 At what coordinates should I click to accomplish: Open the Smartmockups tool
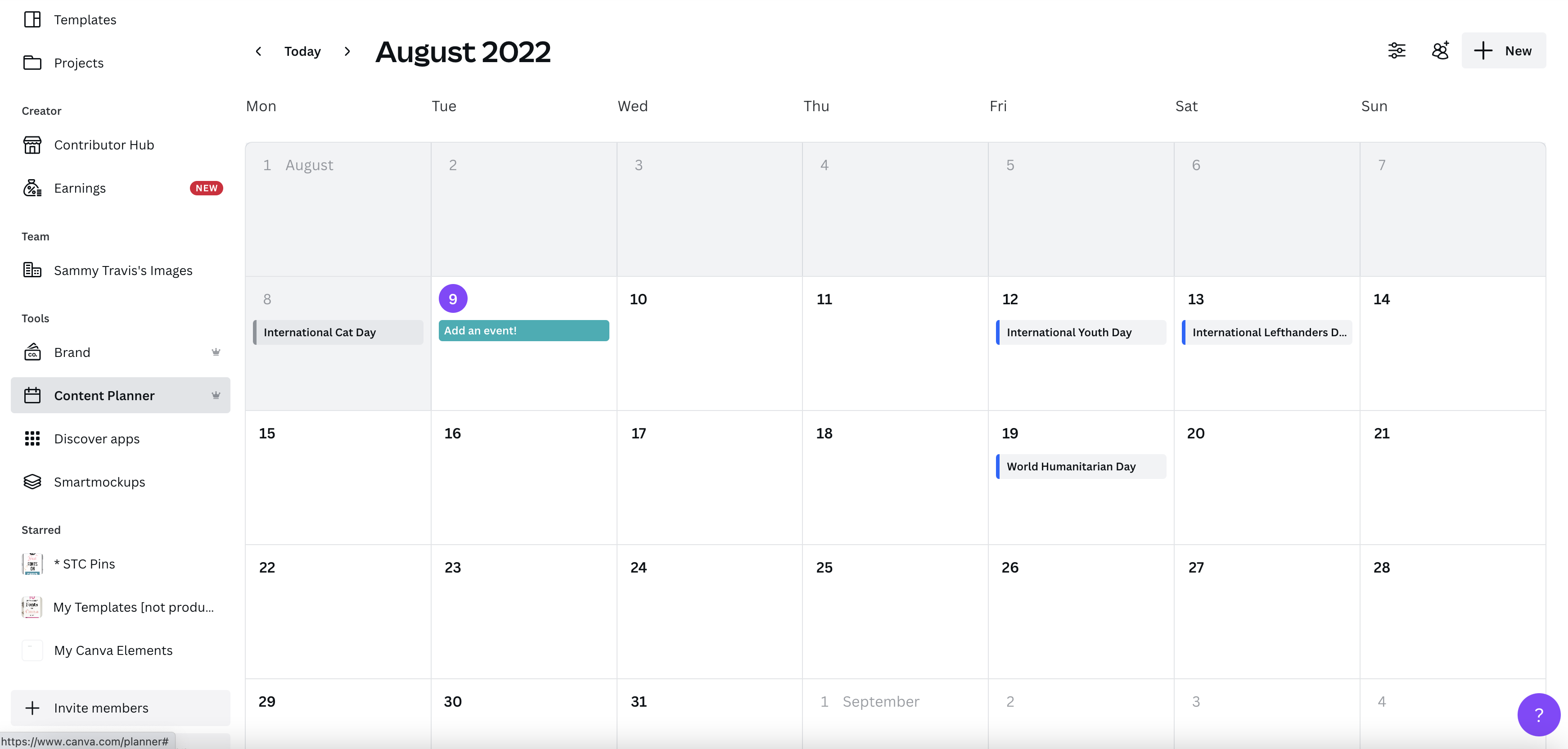[98, 481]
